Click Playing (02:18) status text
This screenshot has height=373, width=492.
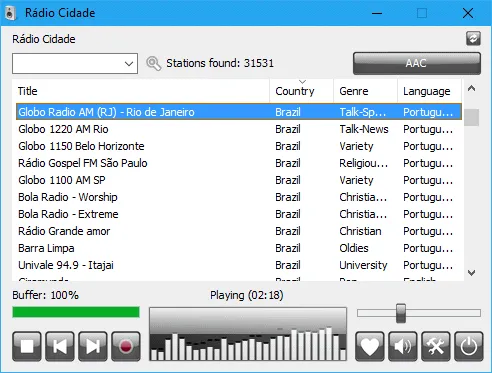(247, 295)
